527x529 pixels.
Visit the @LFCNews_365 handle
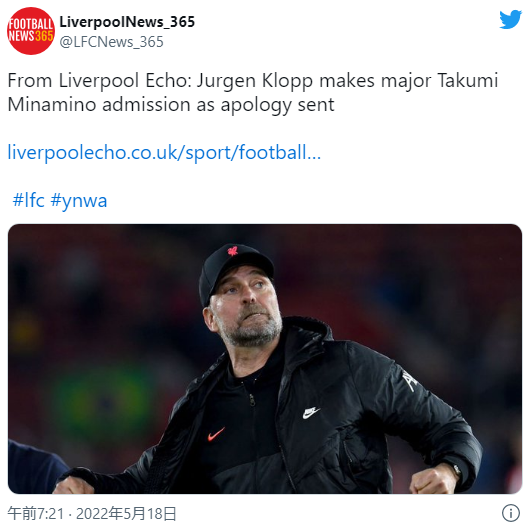111,42
